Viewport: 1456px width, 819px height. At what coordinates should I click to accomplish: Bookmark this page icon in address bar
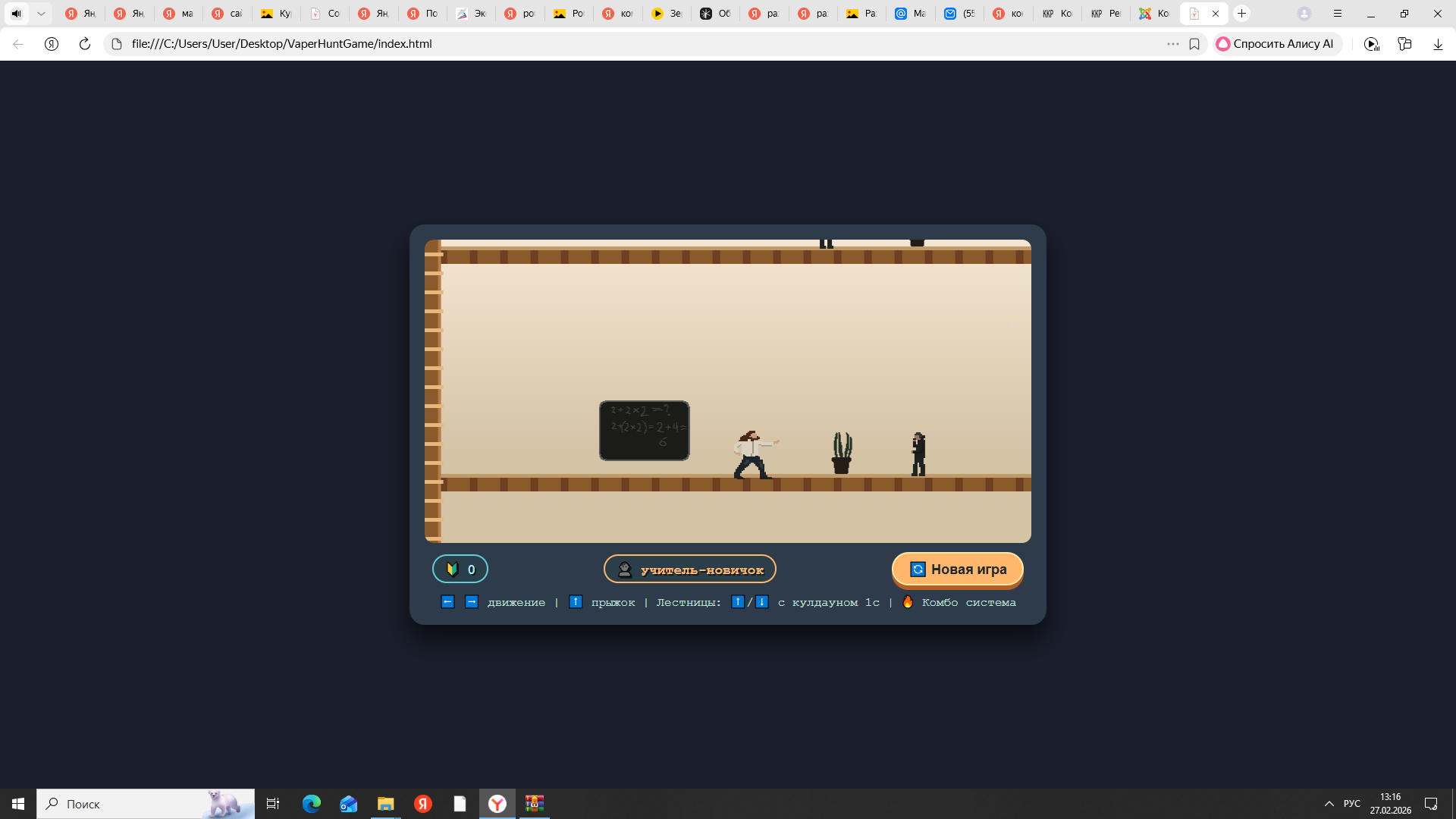1194,44
